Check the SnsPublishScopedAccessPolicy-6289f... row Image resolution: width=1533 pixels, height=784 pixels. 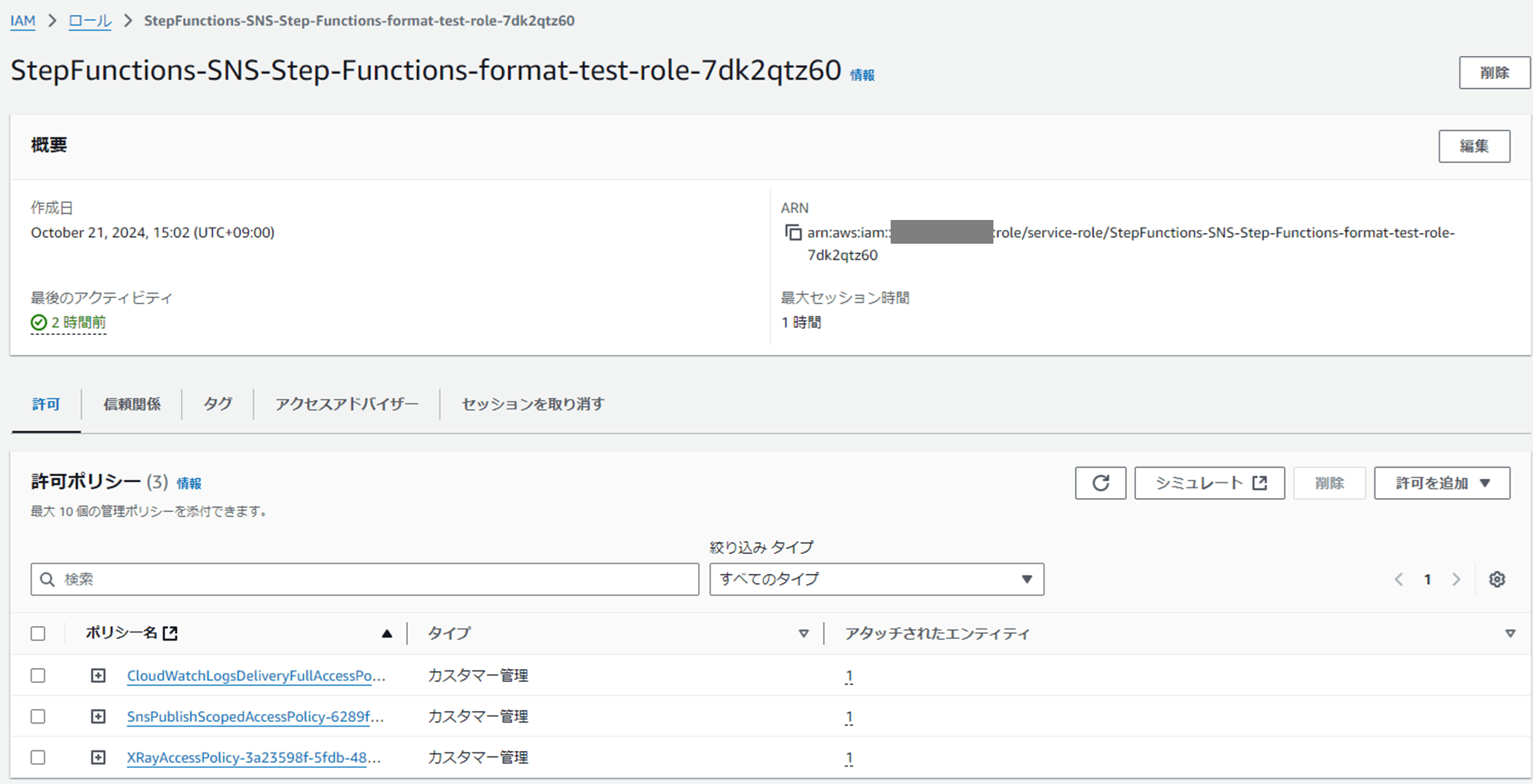tap(38, 717)
